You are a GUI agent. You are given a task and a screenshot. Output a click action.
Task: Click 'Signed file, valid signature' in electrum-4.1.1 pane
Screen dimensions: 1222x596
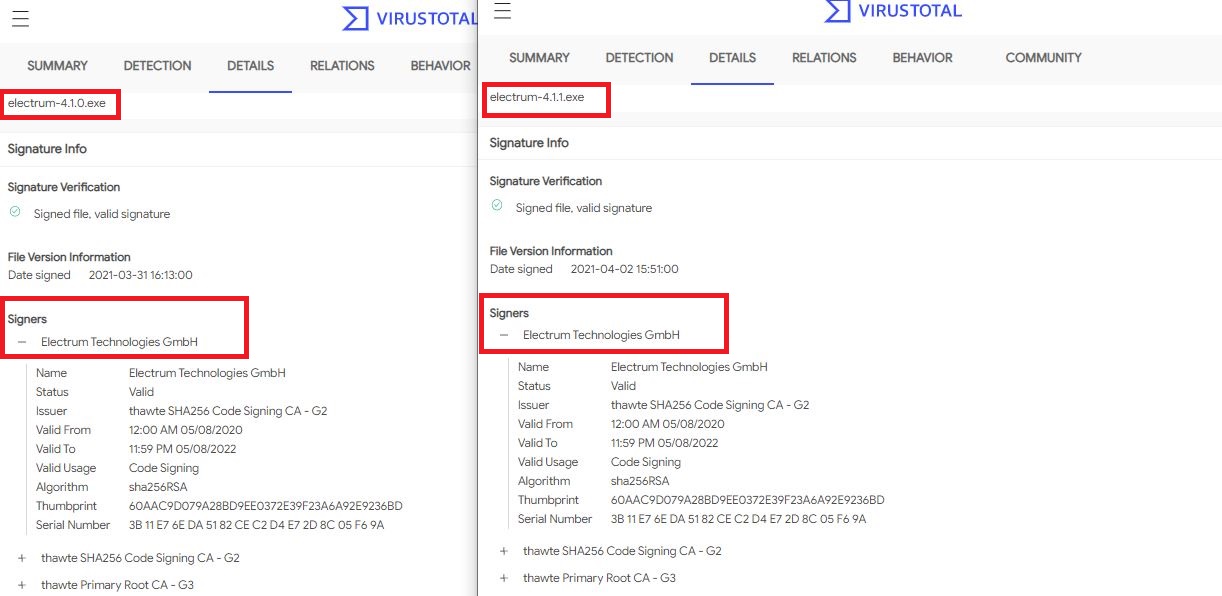click(x=584, y=208)
